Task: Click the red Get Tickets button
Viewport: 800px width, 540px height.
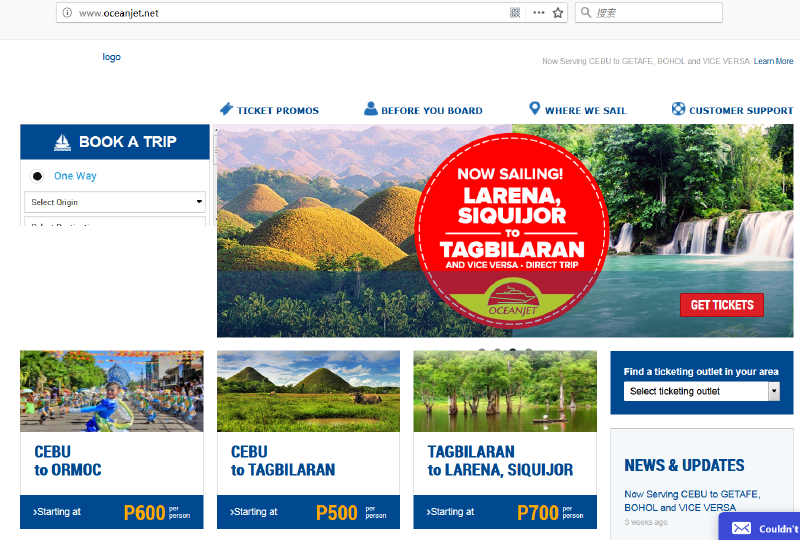Action: click(x=721, y=305)
